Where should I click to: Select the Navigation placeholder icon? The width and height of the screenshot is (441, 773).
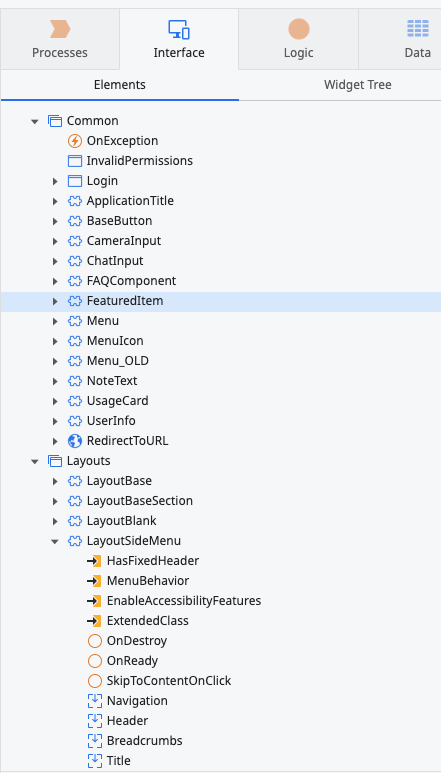pos(95,701)
